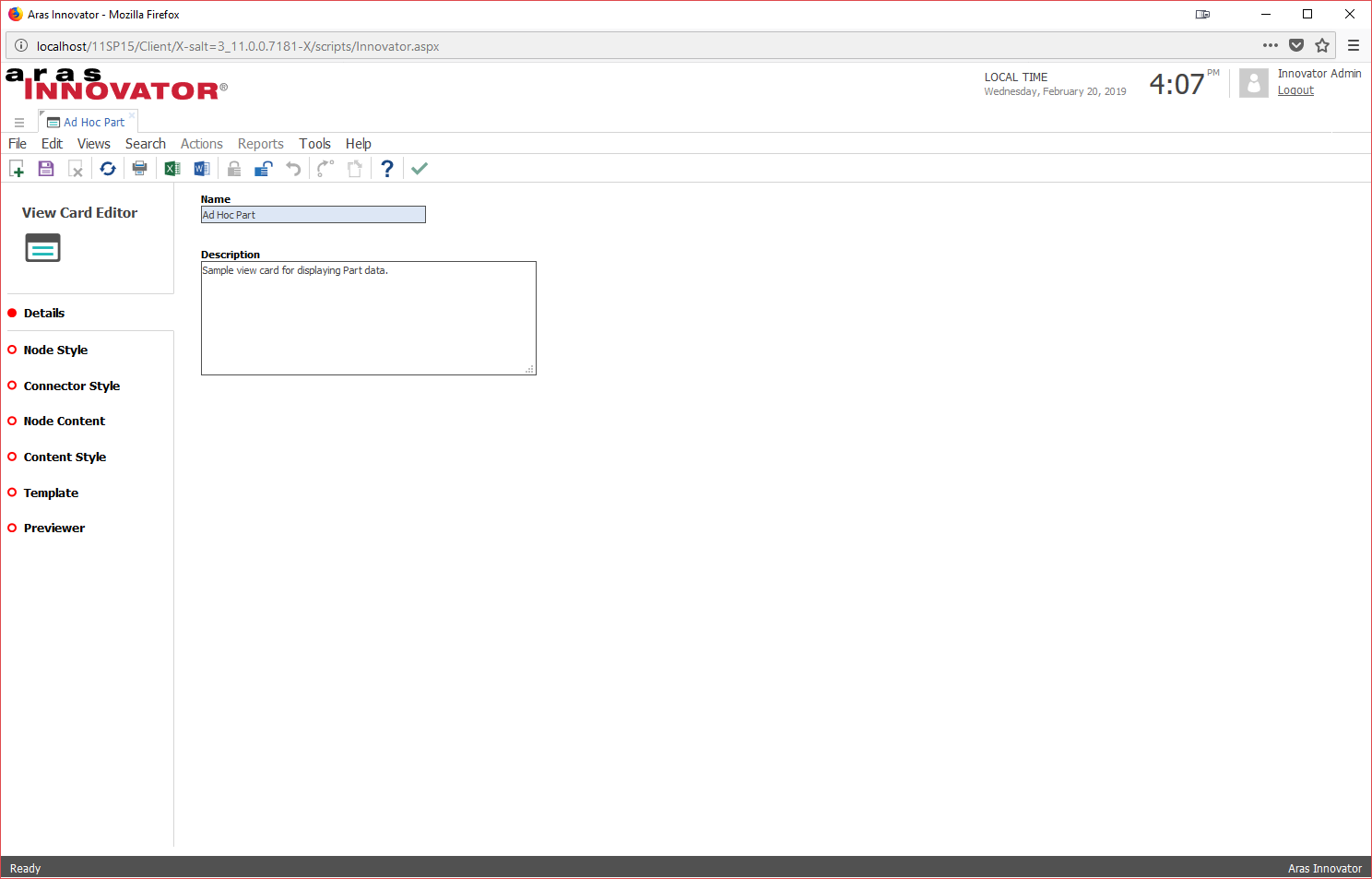Image resolution: width=1372 pixels, height=879 pixels.
Task: Open the Reports menu
Action: 261,144
